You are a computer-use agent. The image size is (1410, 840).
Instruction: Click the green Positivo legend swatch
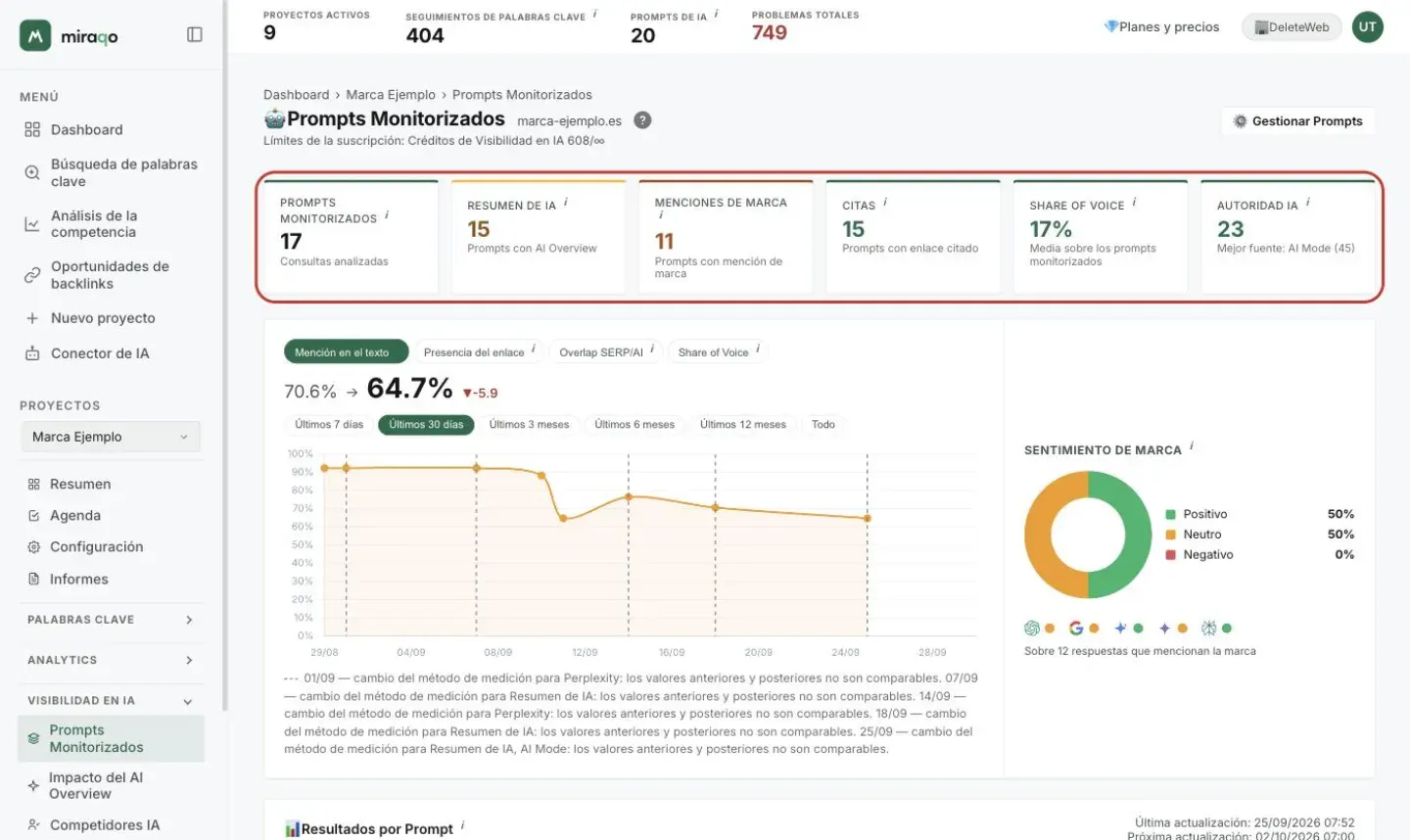click(1170, 515)
